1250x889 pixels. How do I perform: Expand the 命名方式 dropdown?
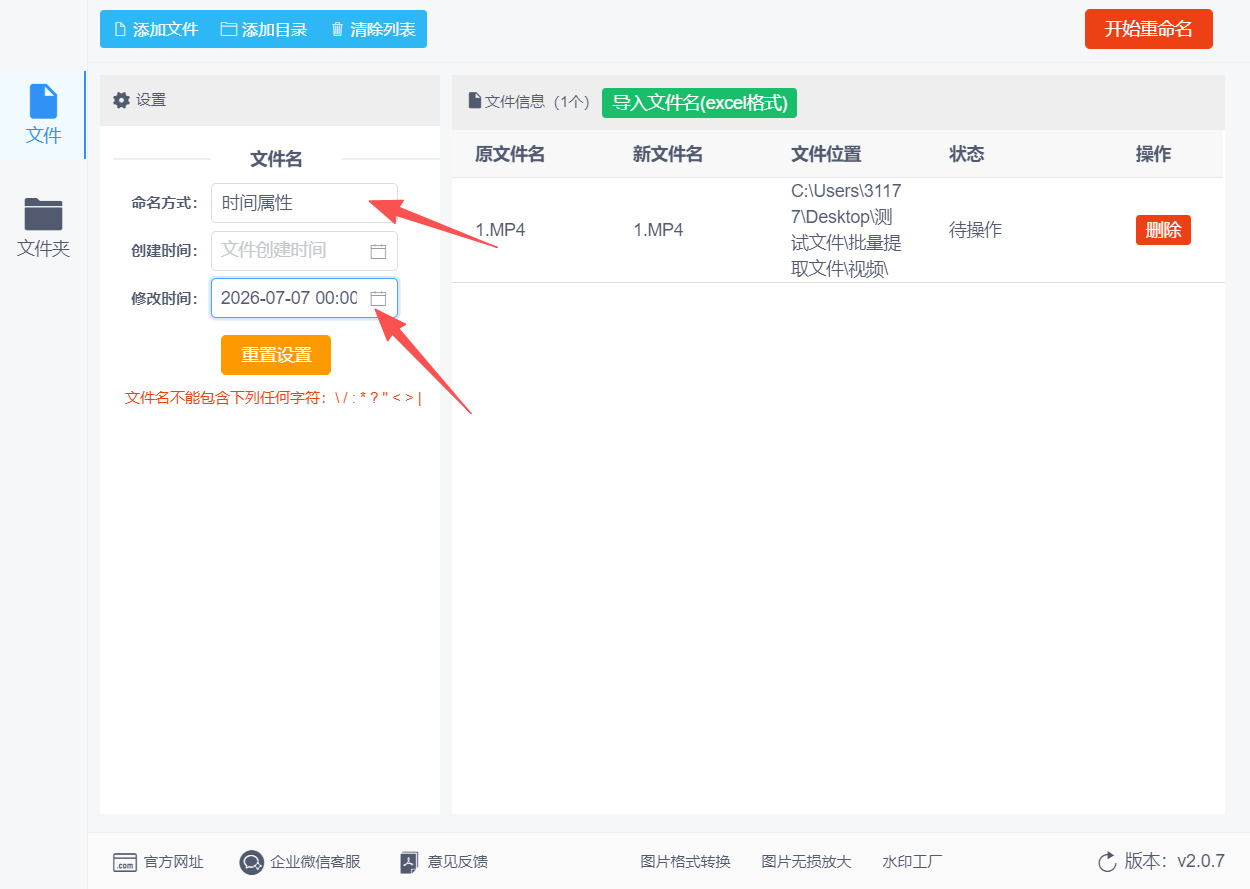pos(304,203)
